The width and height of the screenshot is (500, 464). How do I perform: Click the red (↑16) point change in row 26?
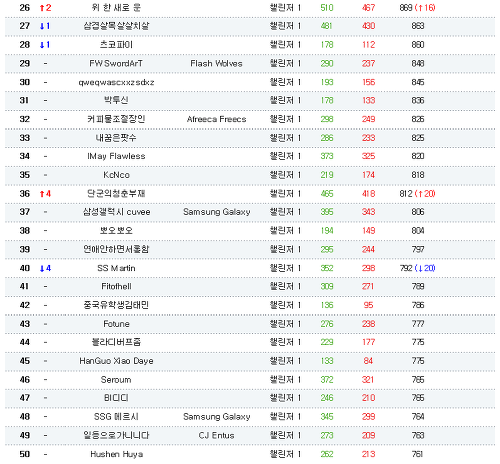pos(425,8)
